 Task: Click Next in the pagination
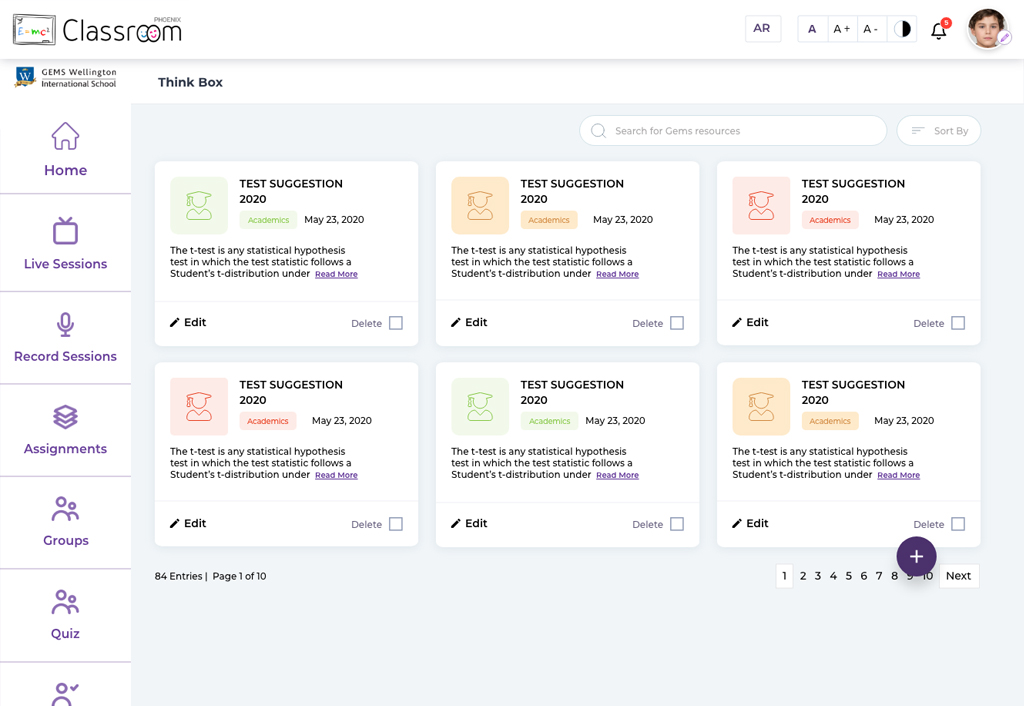point(959,576)
